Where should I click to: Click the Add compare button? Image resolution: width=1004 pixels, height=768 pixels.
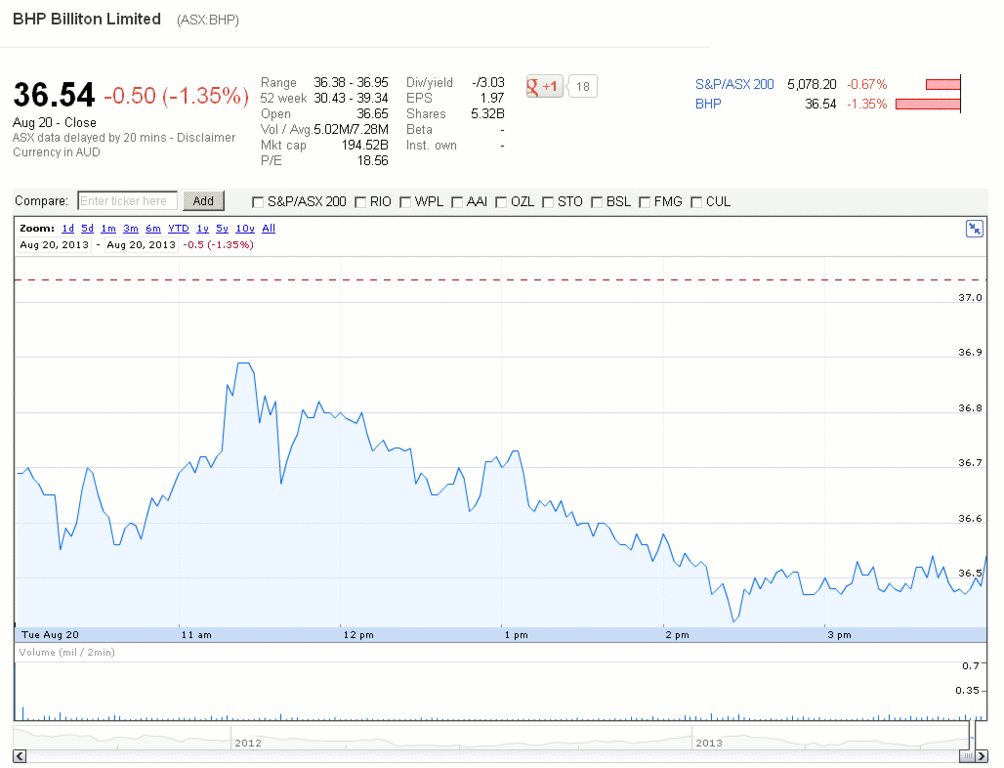point(204,201)
